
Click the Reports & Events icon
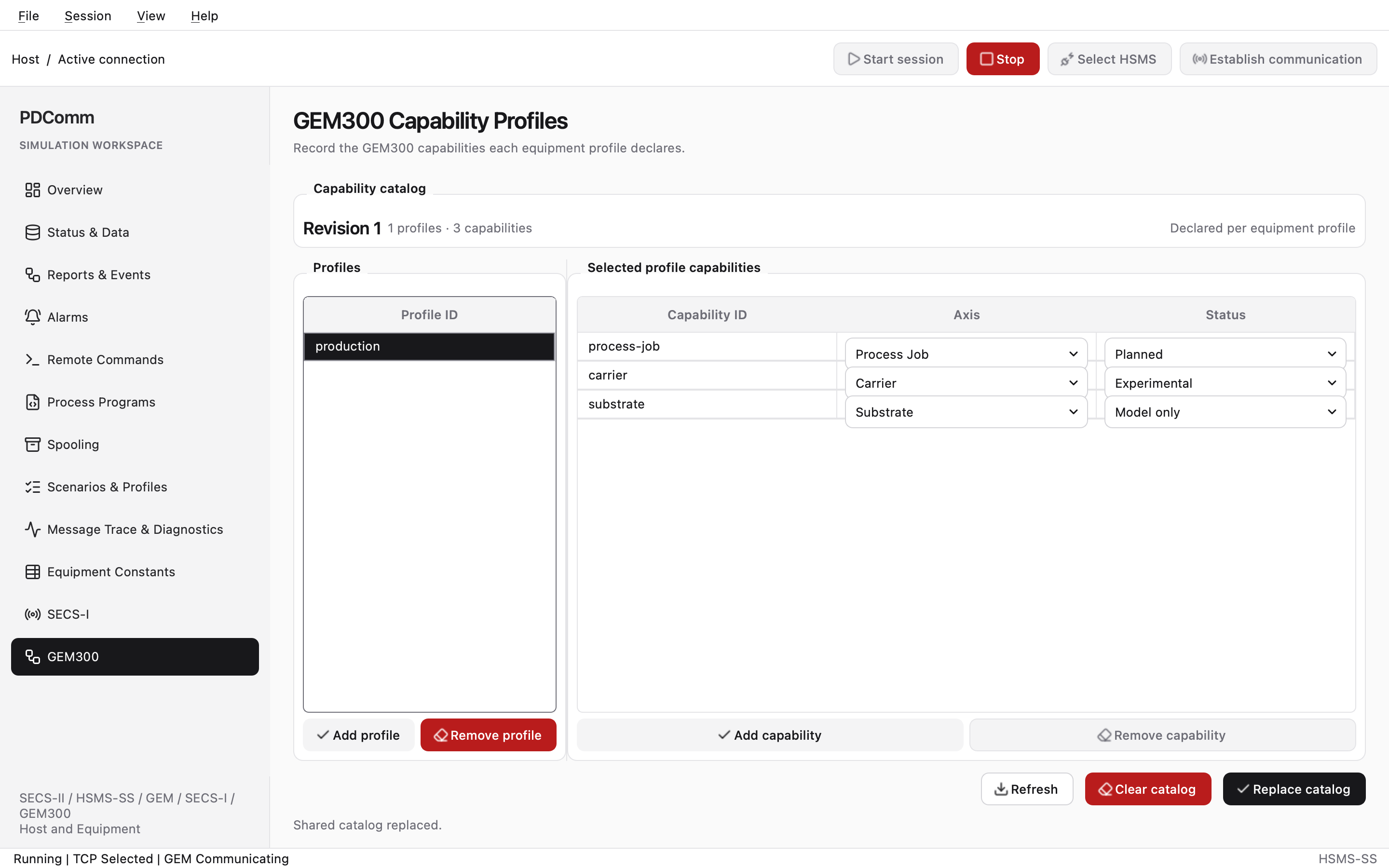[x=33, y=275]
